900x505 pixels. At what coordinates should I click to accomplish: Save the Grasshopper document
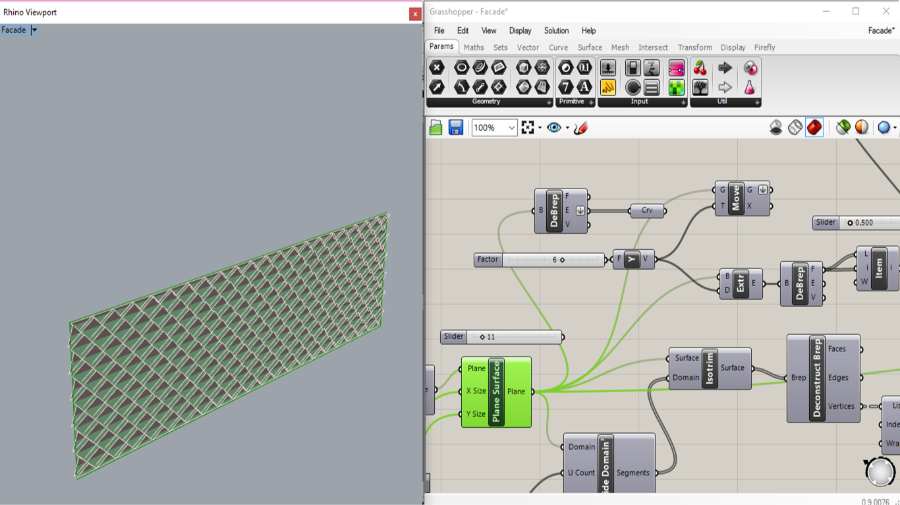click(x=456, y=127)
